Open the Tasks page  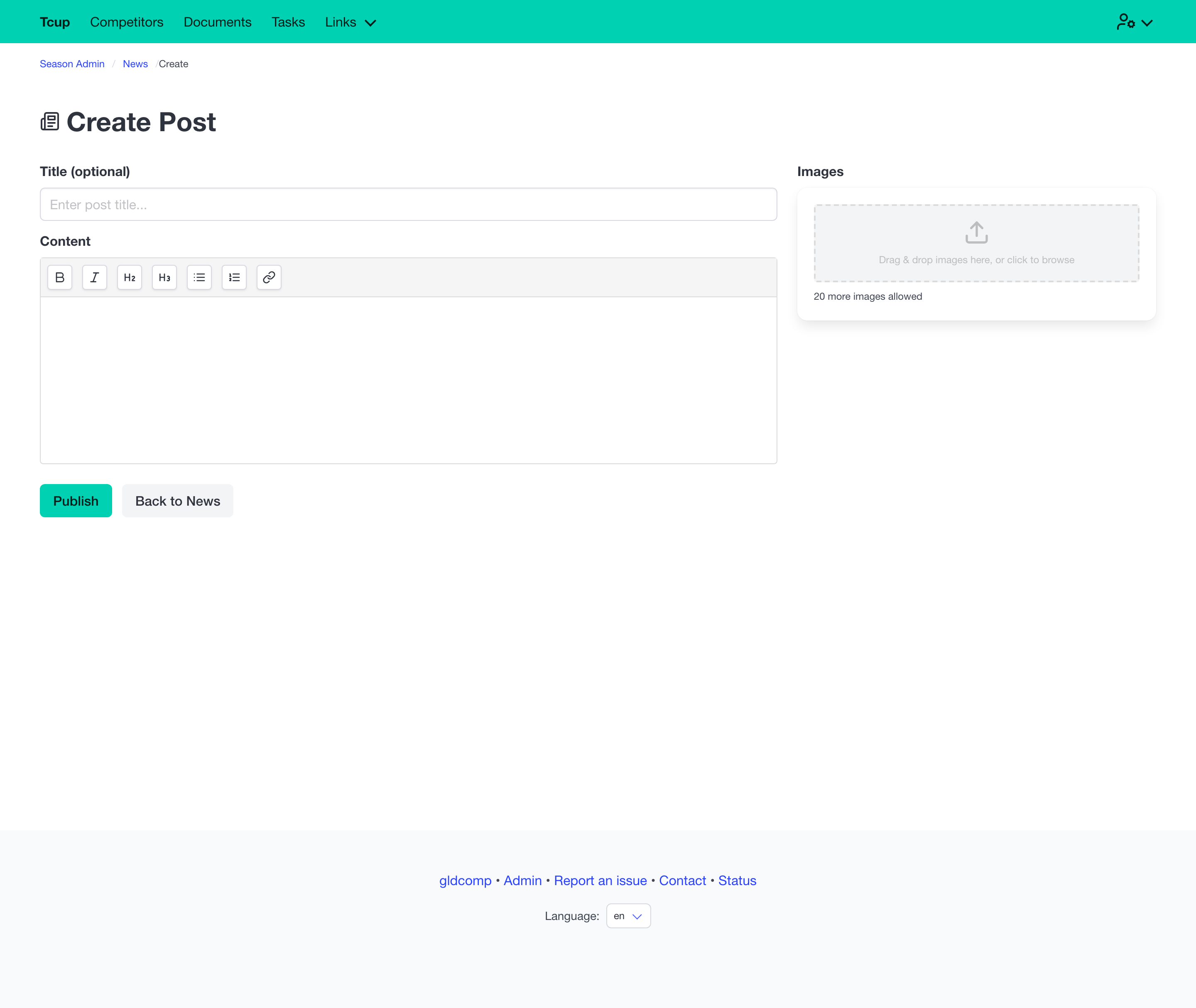pyautogui.click(x=288, y=22)
